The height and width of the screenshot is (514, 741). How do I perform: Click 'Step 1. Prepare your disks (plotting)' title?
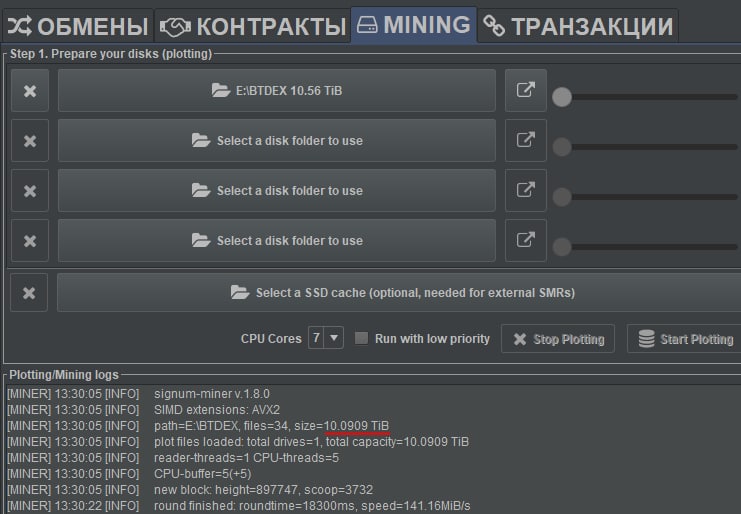[111, 54]
